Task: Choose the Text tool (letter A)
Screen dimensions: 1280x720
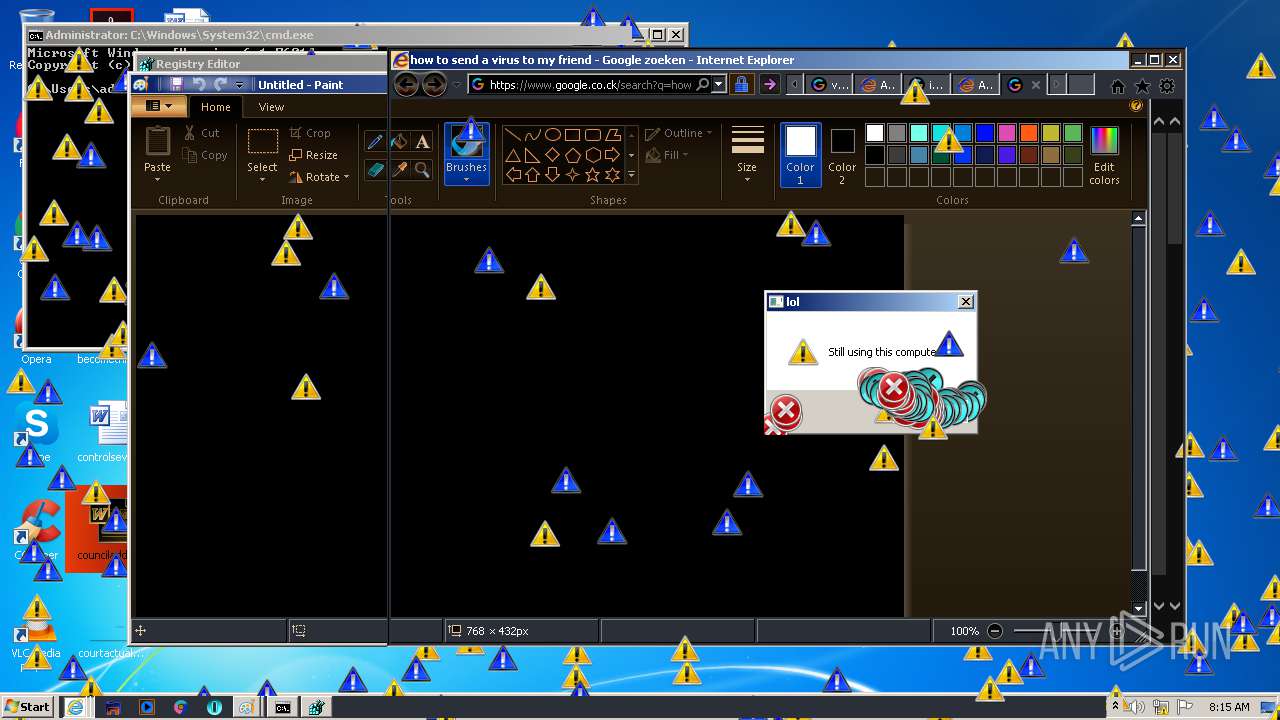Action: point(422,142)
